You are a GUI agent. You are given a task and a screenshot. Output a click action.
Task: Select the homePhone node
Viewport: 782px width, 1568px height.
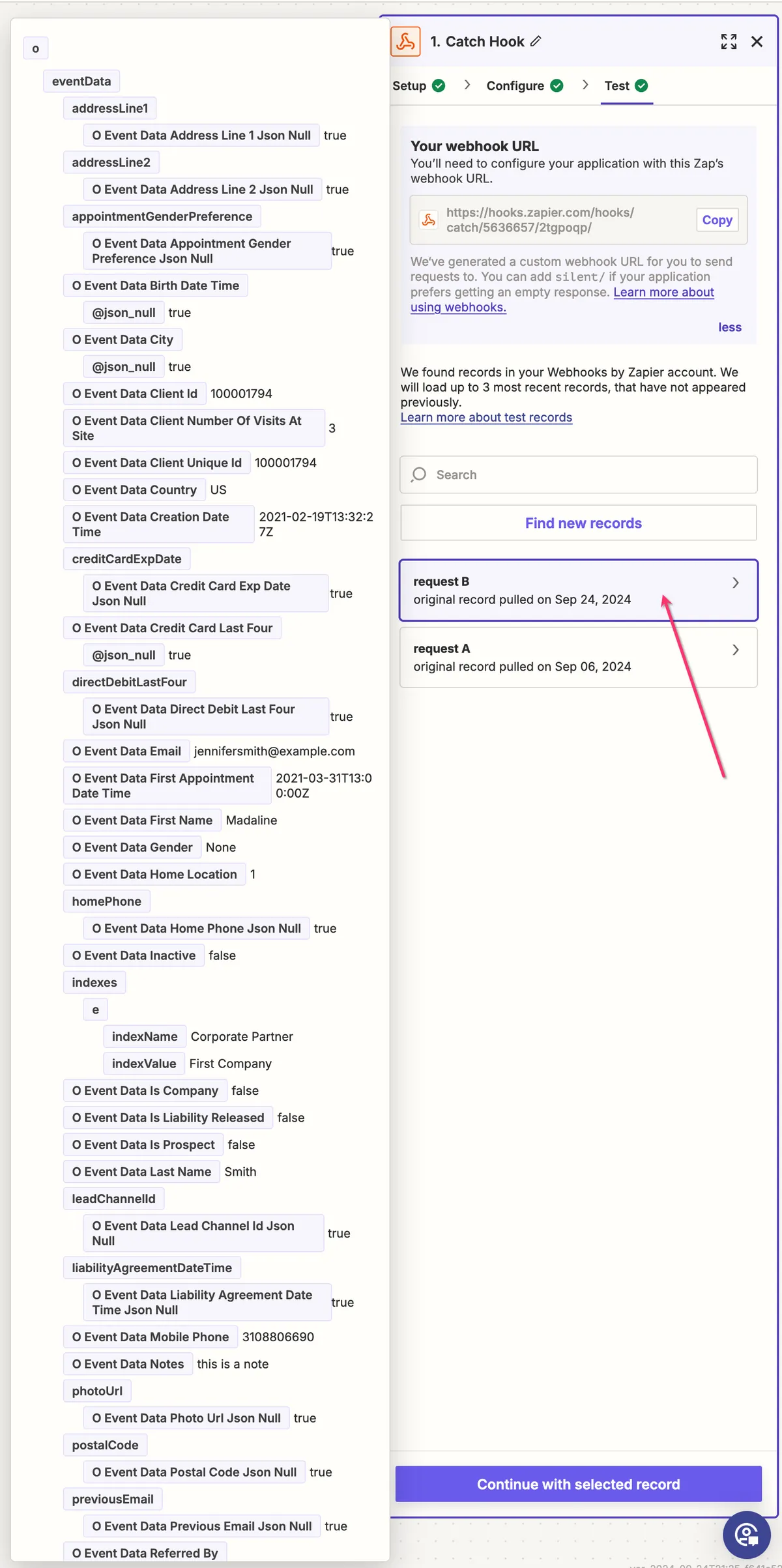pos(107,901)
